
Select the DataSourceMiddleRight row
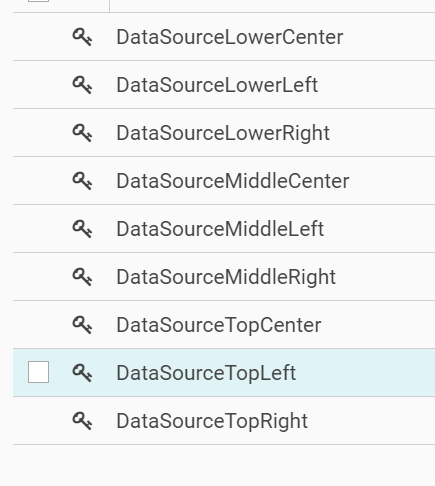point(226,277)
